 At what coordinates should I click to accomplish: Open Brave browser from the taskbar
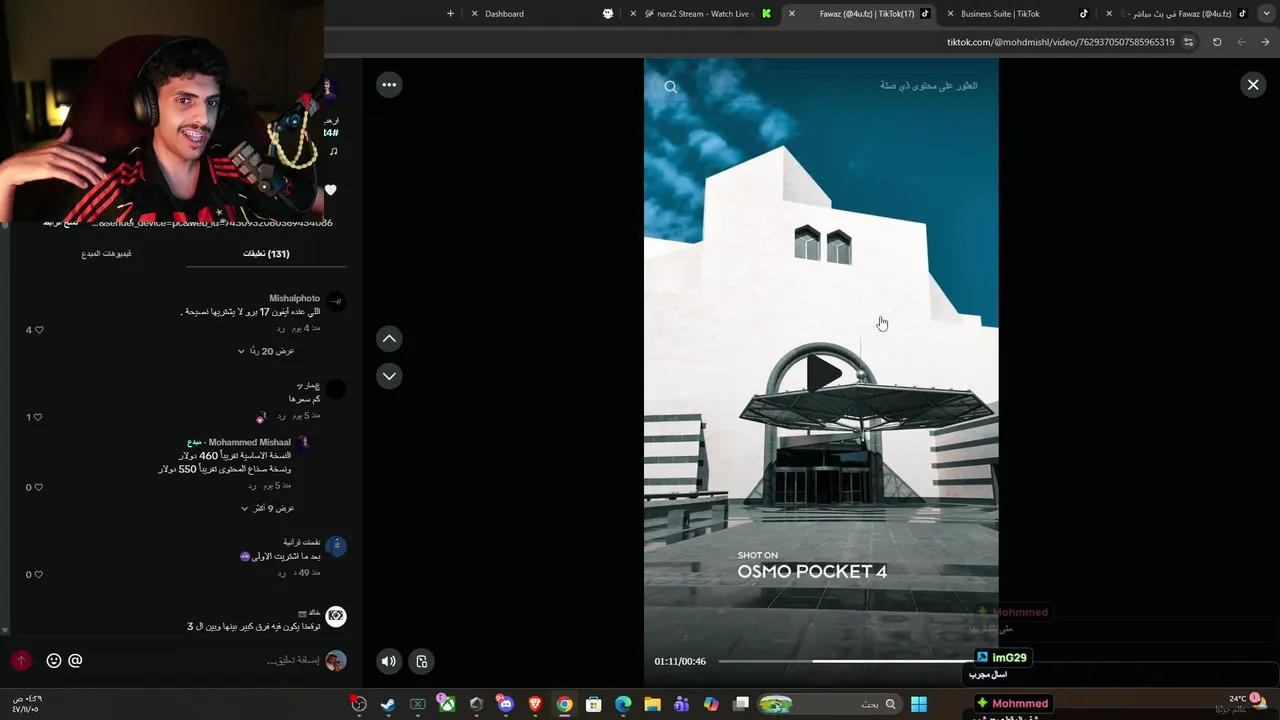coord(534,704)
